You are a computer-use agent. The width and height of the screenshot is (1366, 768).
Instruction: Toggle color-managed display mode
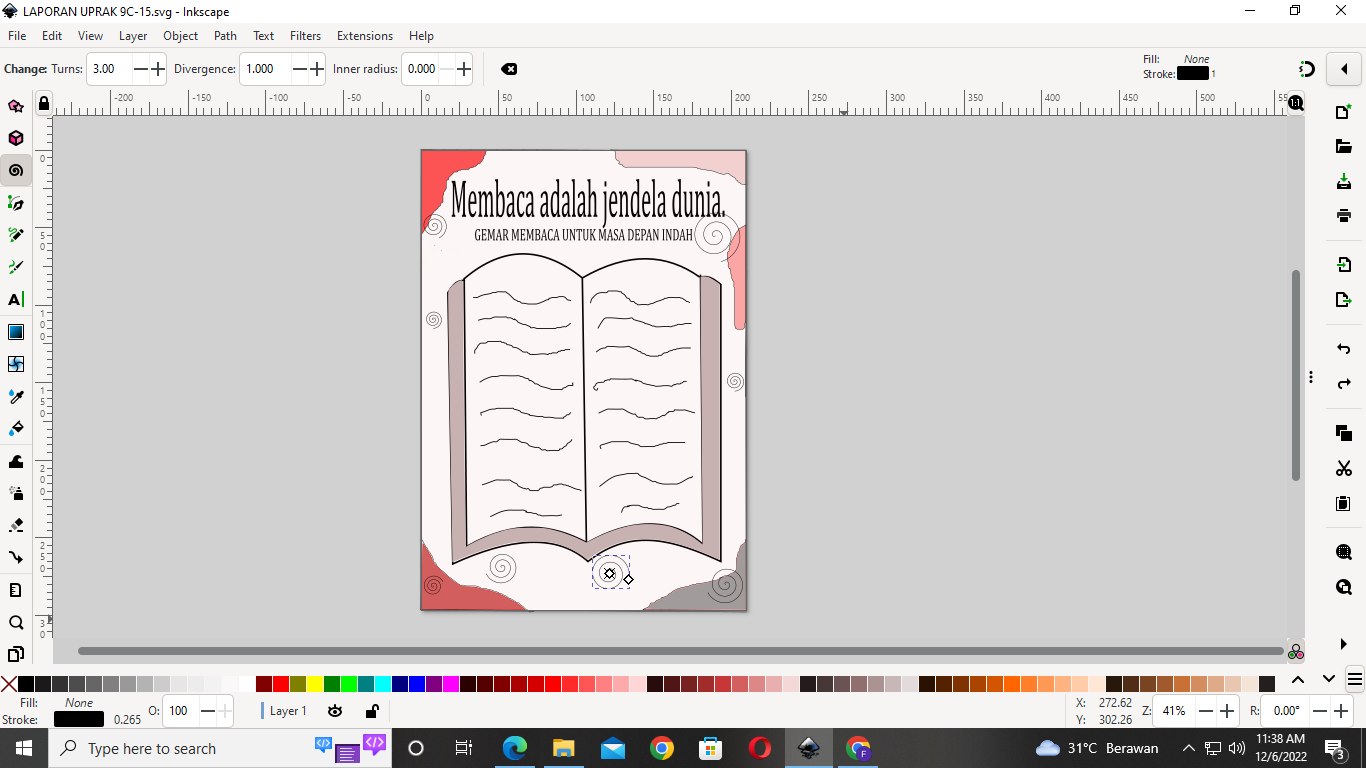(x=1296, y=652)
